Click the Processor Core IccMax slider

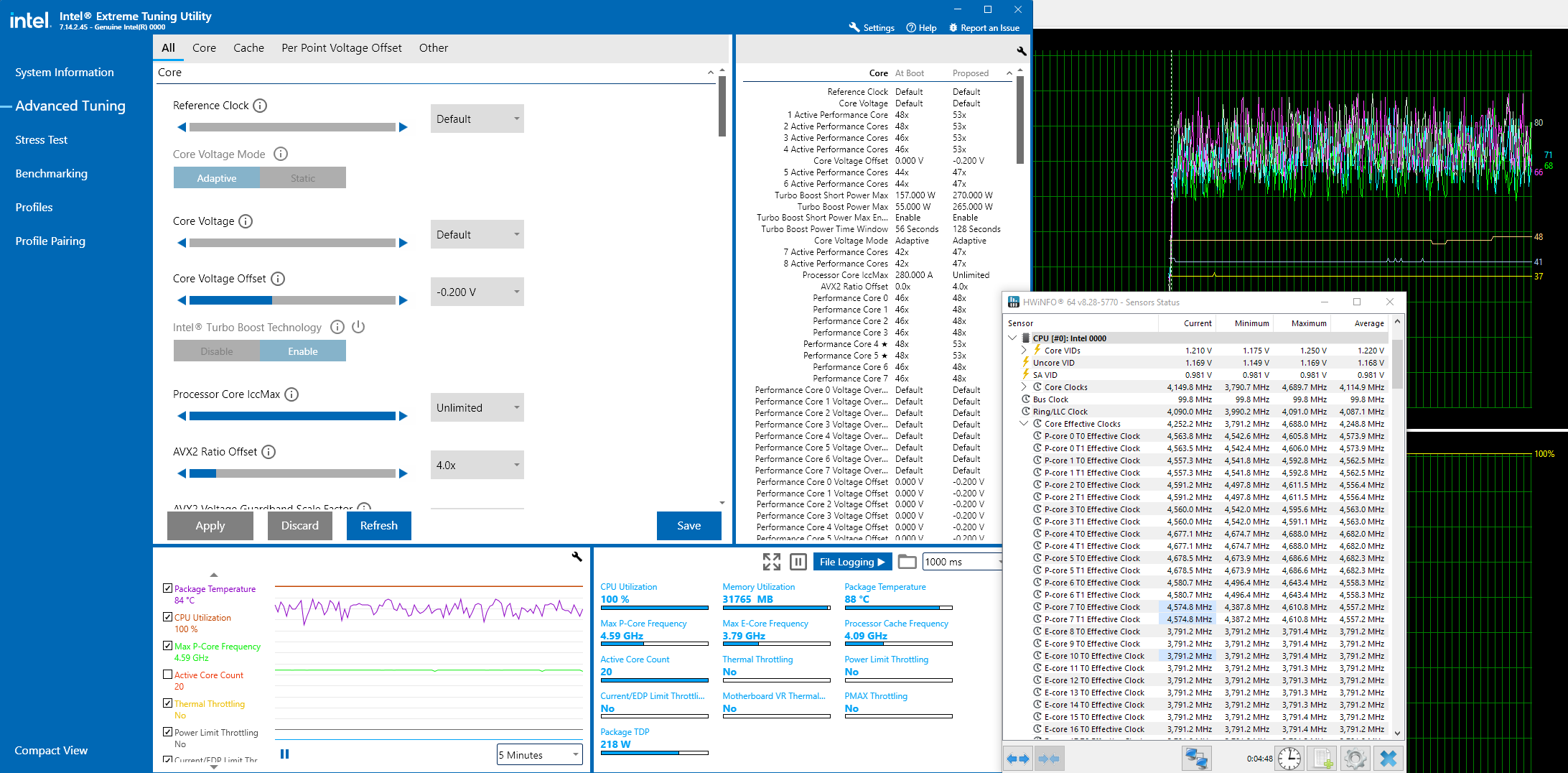(x=292, y=416)
